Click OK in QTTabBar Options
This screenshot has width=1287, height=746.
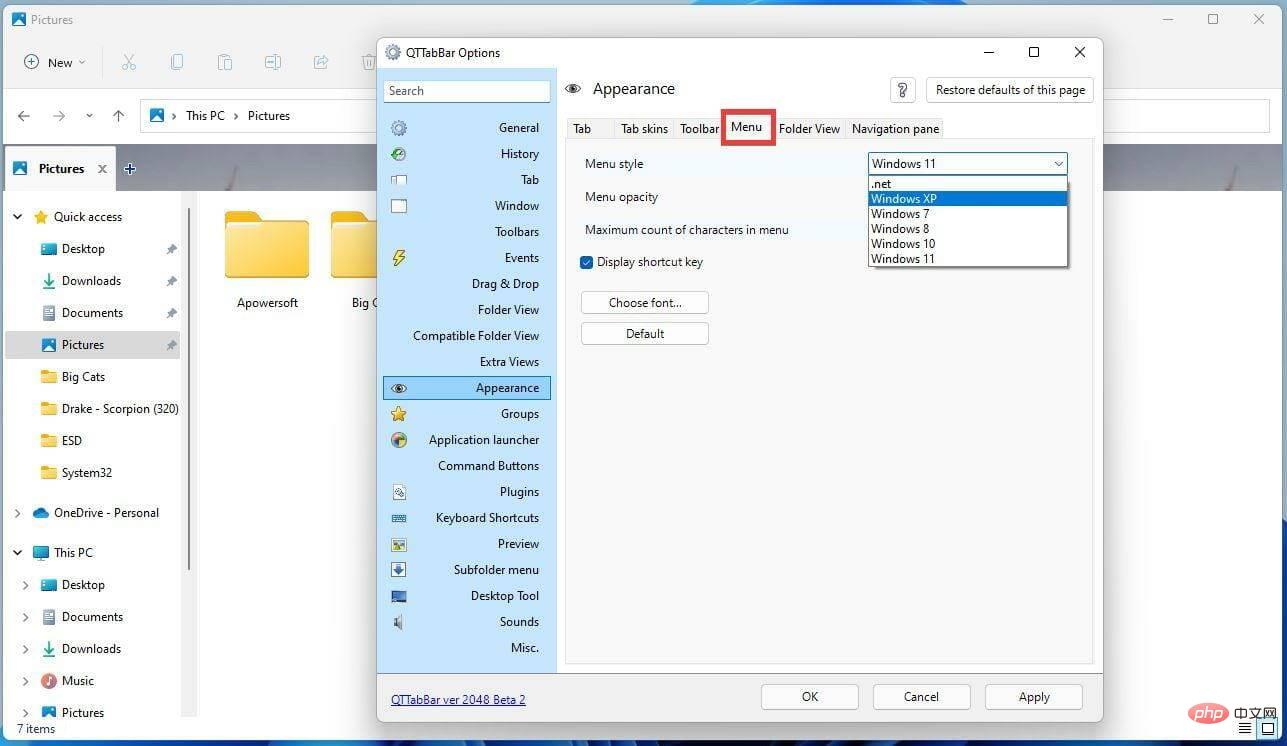click(810, 697)
